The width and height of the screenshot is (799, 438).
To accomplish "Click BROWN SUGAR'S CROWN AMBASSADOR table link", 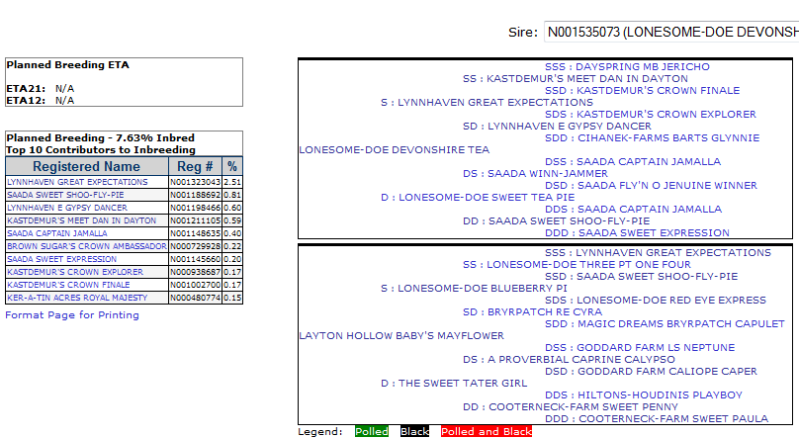I will (x=86, y=246).
